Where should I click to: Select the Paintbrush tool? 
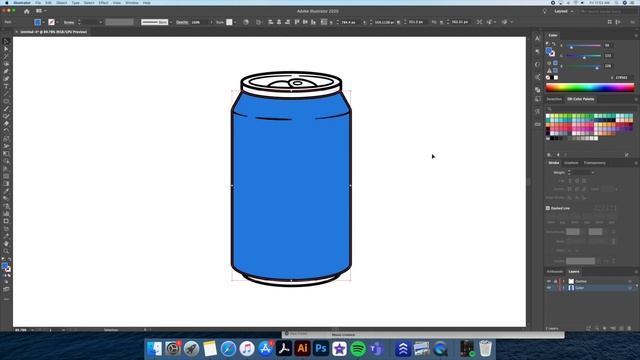[x=6, y=109]
